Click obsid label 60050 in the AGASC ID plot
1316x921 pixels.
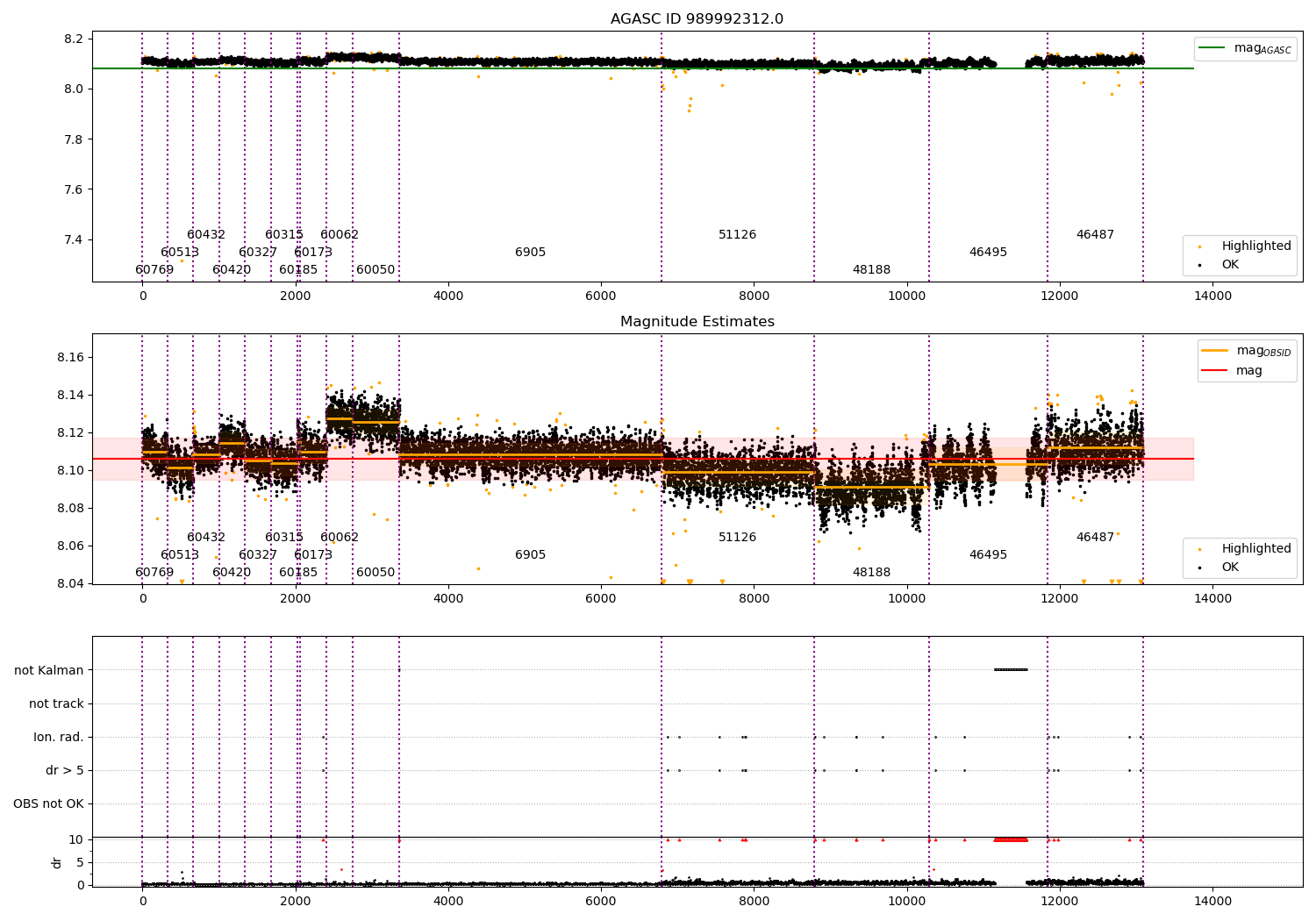[x=375, y=270]
